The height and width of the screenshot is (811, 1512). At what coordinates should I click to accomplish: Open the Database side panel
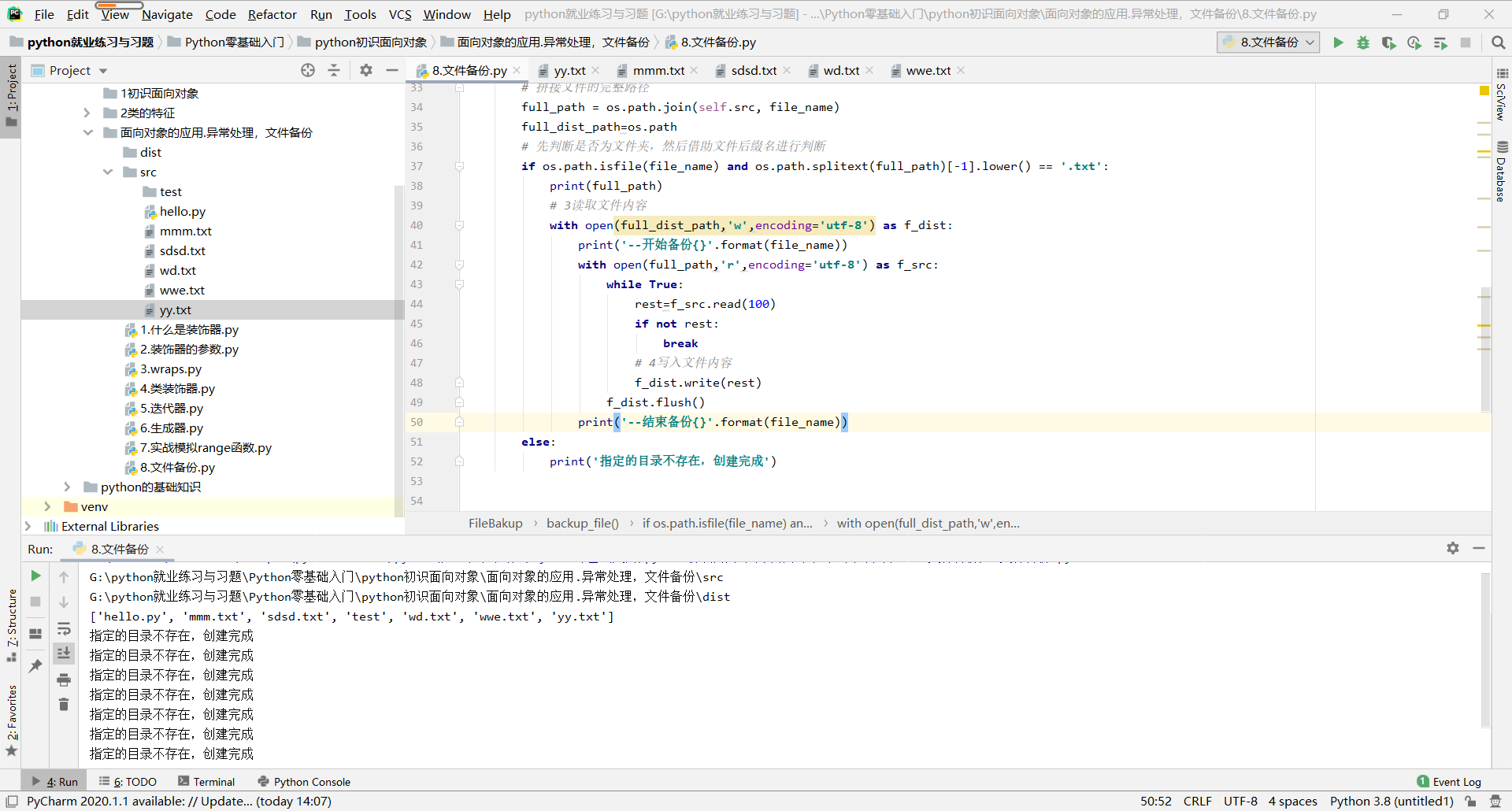(1502, 172)
